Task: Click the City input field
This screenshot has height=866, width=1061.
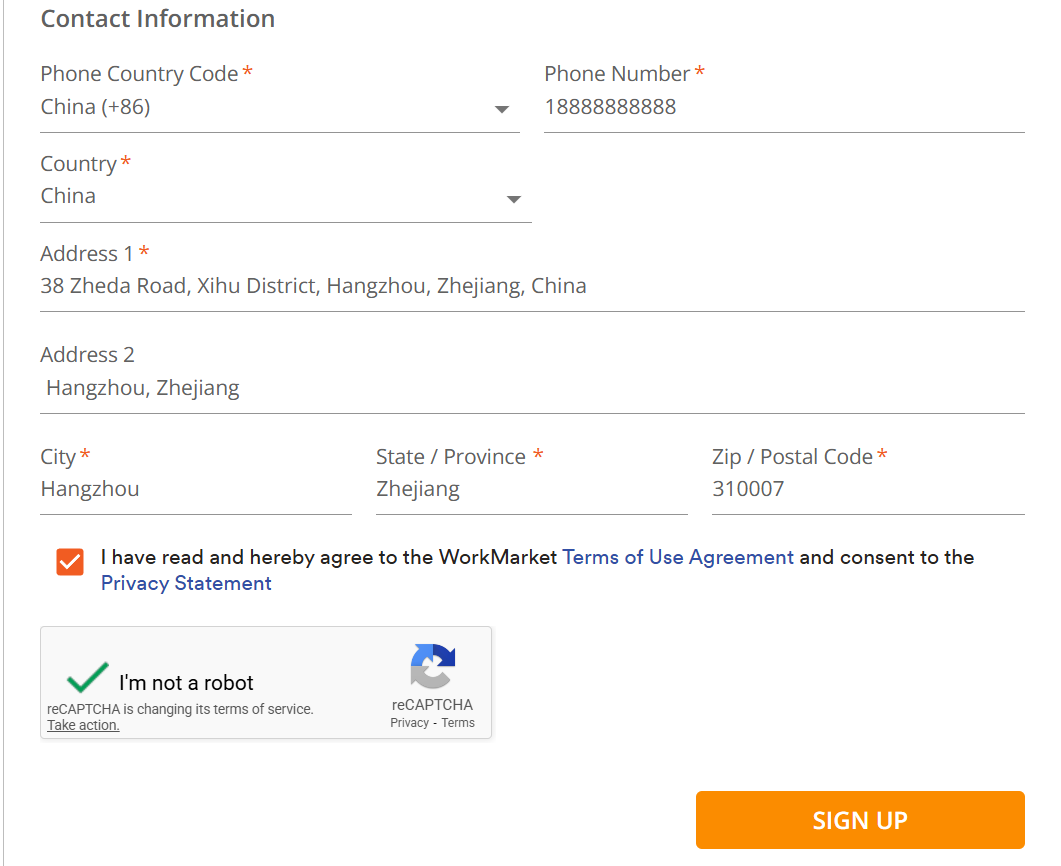Action: pos(196,489)
